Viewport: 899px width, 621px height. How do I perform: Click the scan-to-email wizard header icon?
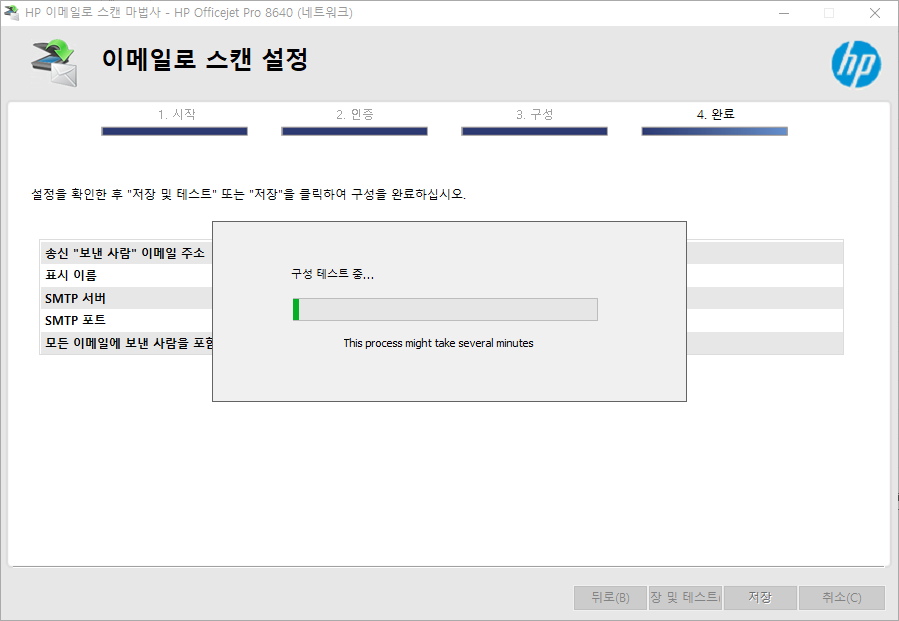[x=54, y=63]
